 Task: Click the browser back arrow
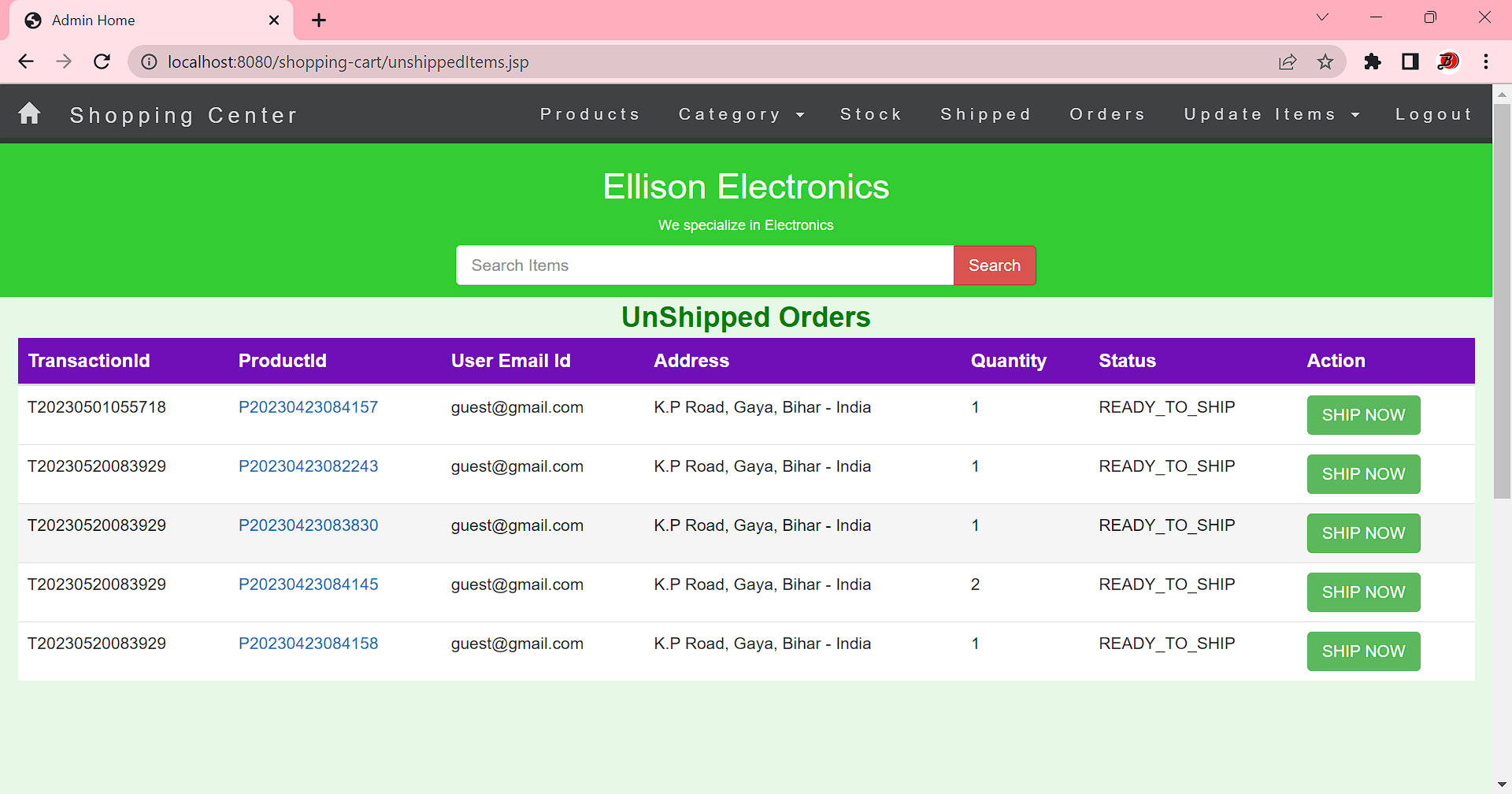[x=26, y=61]
